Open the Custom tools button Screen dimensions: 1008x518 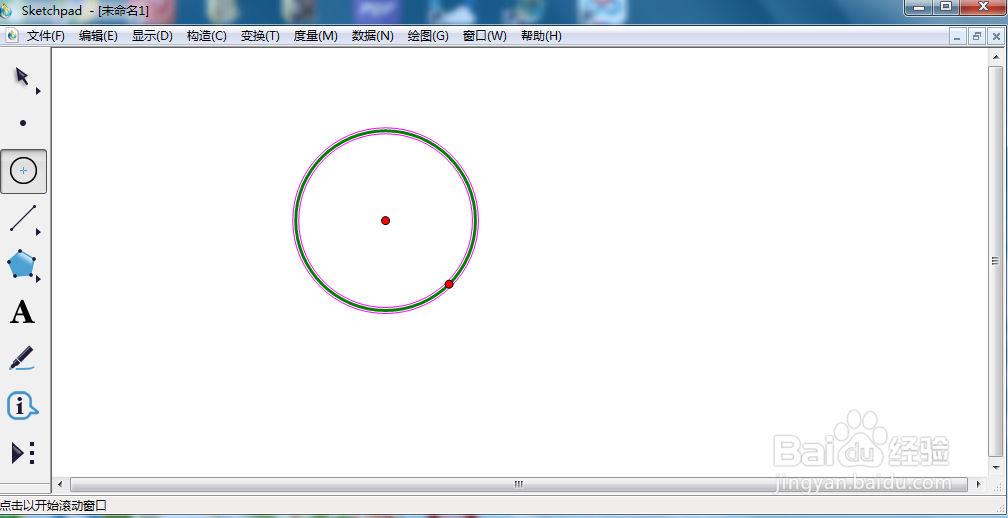coord(23,453)
